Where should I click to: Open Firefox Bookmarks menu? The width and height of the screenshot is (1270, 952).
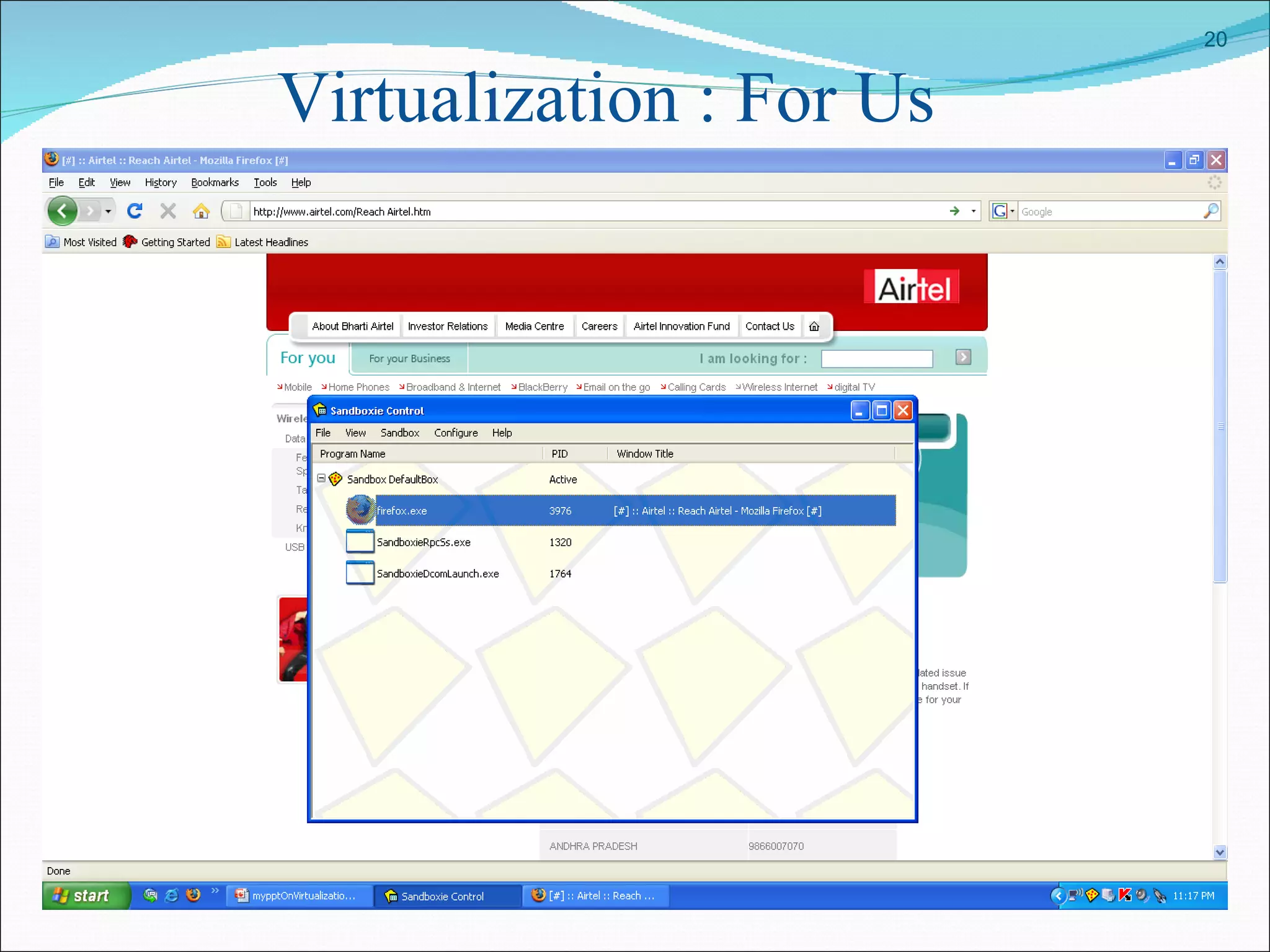pos(215,182)
